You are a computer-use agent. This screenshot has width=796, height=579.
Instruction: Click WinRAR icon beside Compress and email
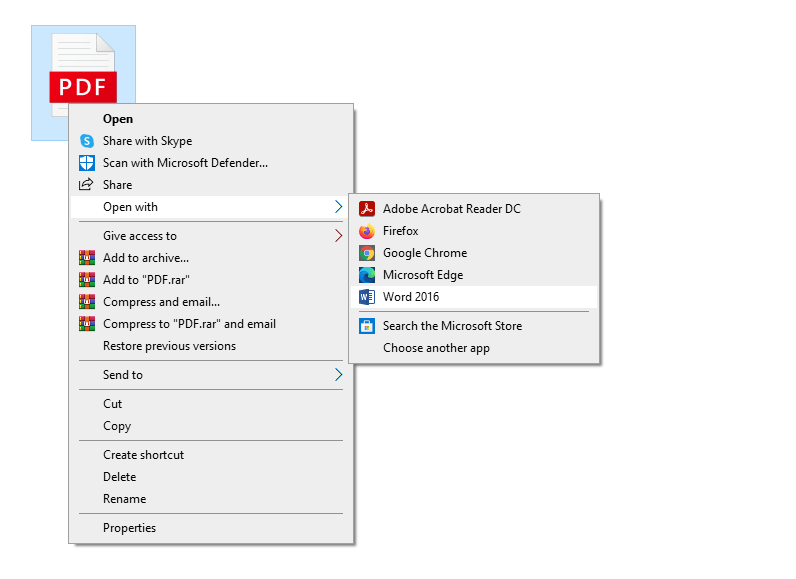87,301
